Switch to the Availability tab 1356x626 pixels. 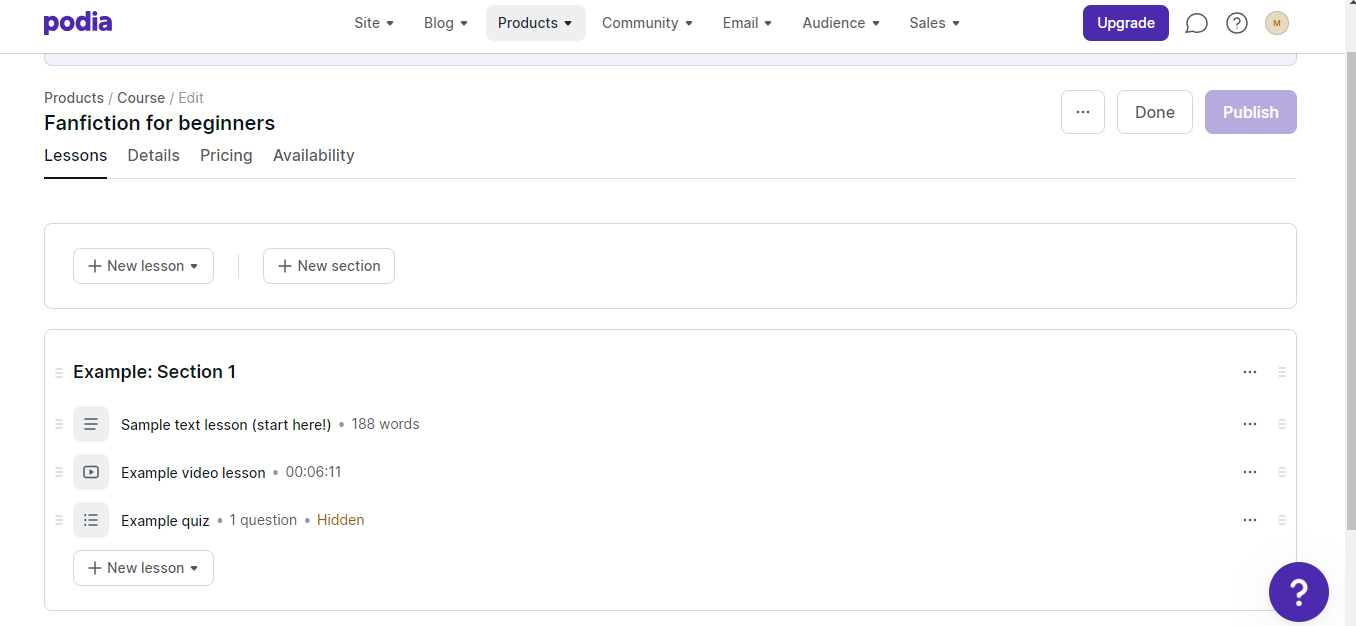(x=313, y=155)
